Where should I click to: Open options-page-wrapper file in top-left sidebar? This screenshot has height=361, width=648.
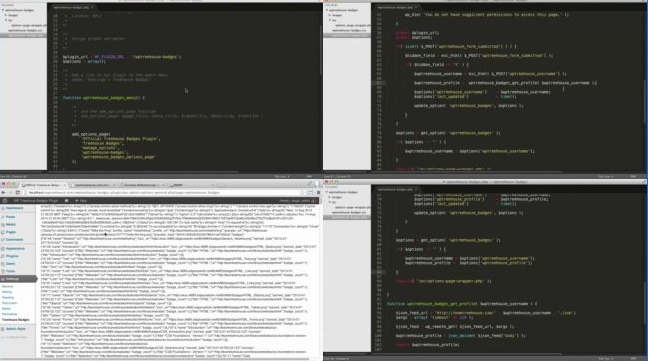click(x=28, y=25)
